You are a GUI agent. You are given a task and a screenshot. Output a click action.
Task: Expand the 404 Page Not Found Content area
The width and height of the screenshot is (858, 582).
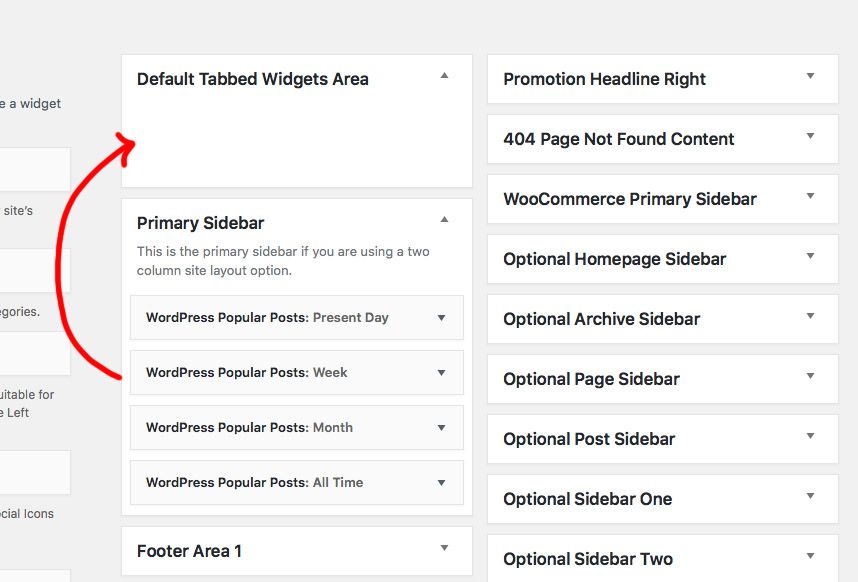click(811, 138)
